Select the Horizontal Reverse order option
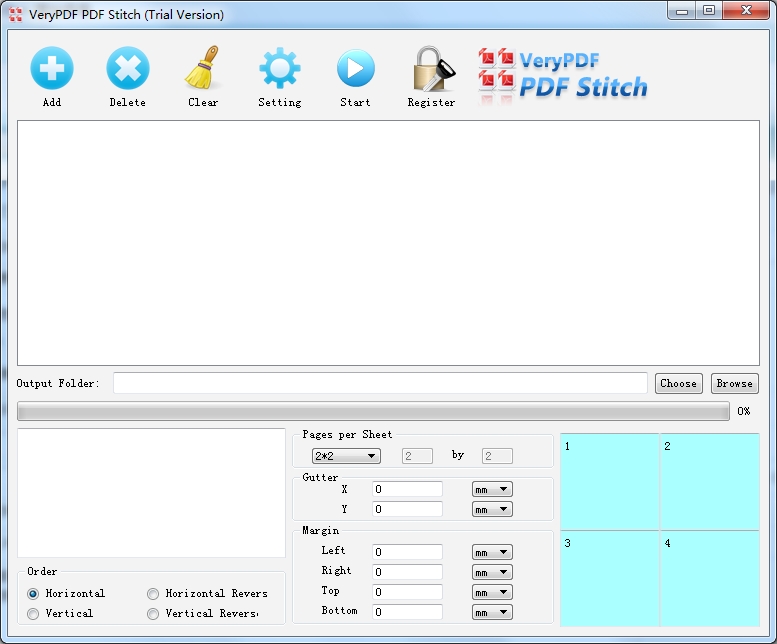The image size is (777, 644). (153, 593)
